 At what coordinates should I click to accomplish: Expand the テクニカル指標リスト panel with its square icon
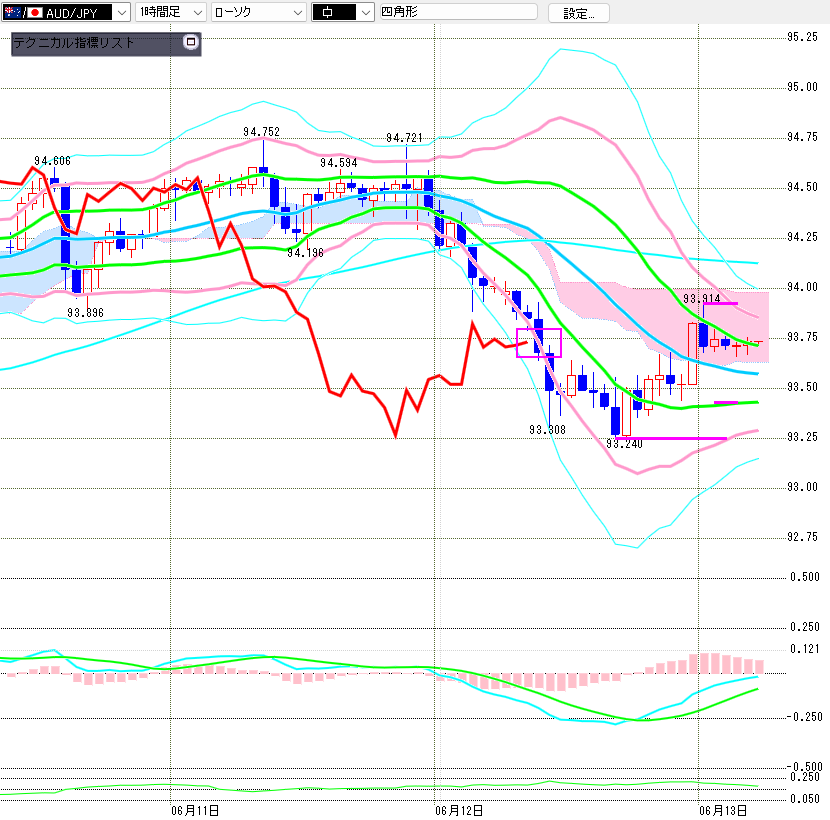point(191,42)
